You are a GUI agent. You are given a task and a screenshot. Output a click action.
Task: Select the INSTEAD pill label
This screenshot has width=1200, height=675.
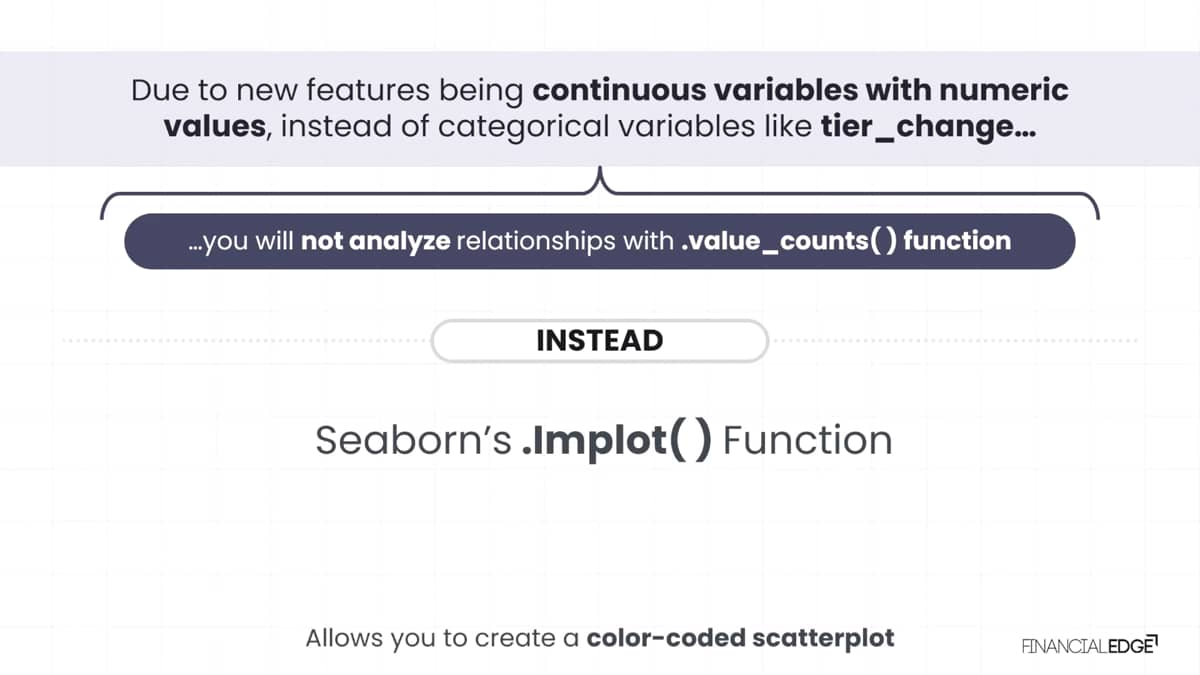600,340
